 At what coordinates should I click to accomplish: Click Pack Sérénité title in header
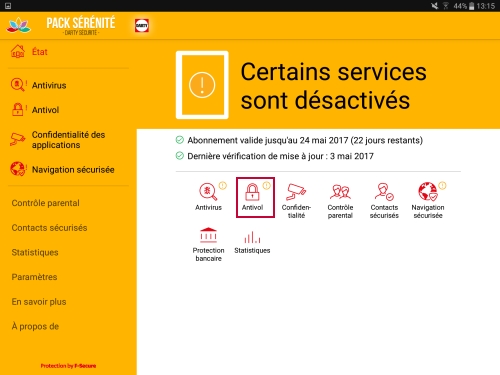pos(81,23)
